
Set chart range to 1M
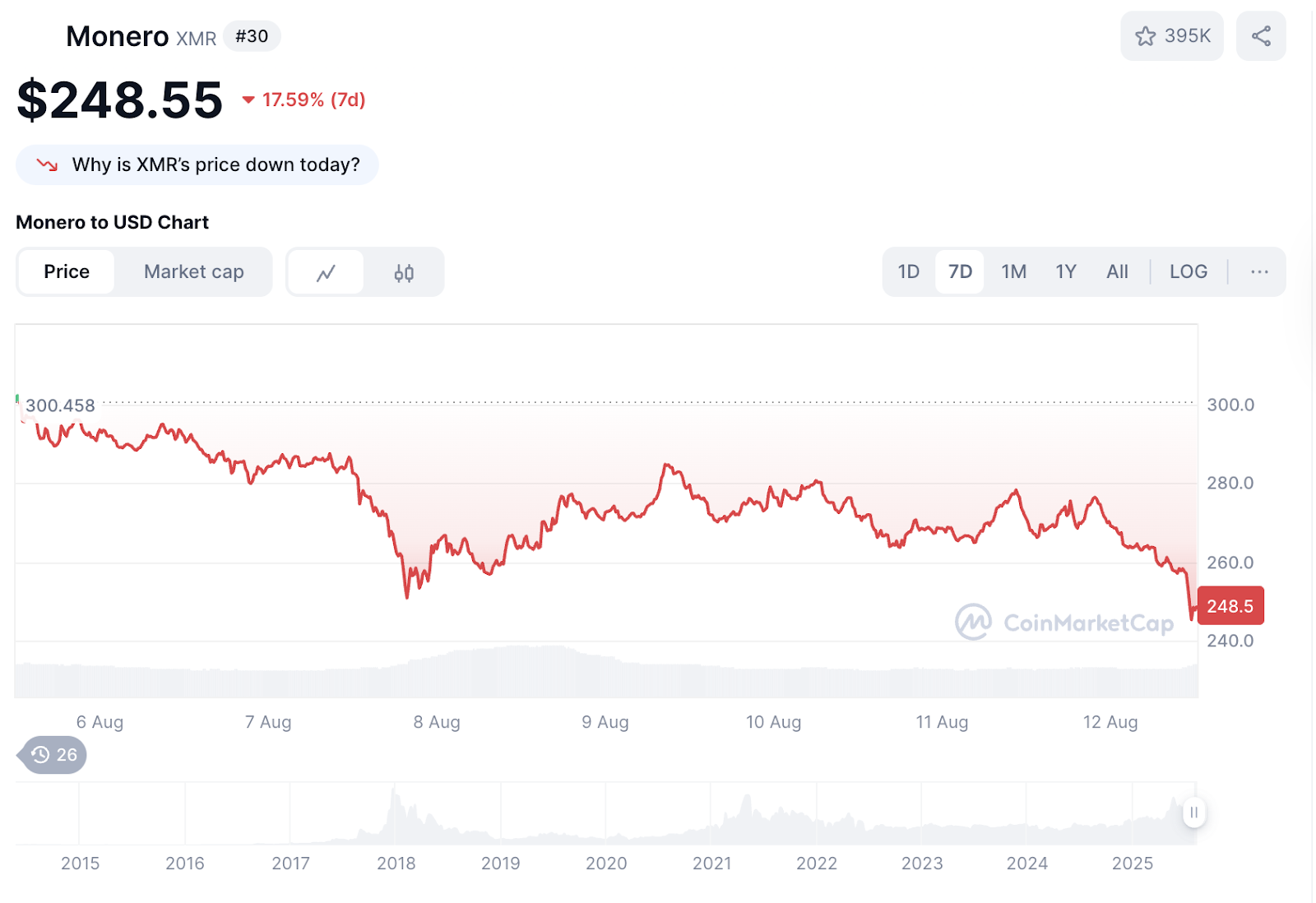pyautogui.click(x=1013, y=271)
